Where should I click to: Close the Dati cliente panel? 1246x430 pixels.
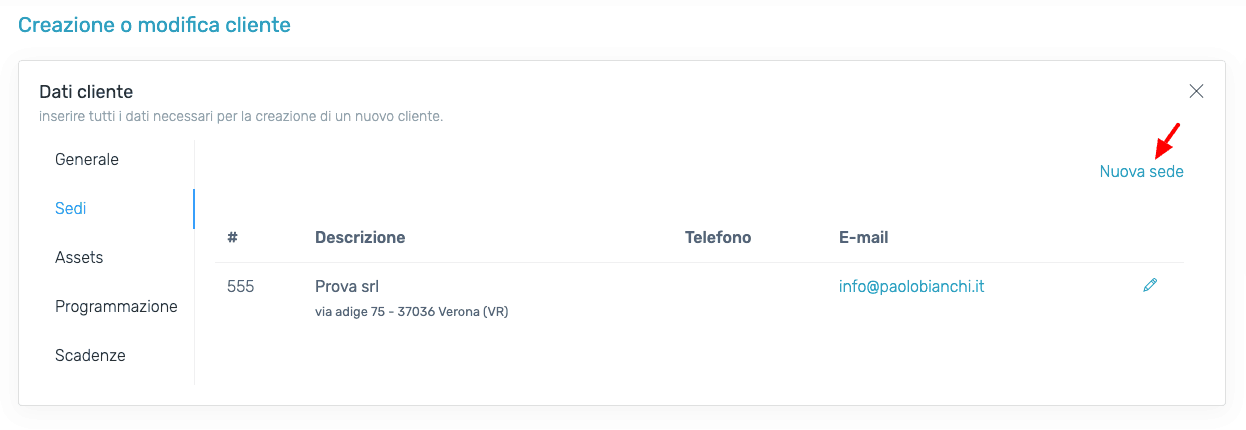[x=1196, y=91]
